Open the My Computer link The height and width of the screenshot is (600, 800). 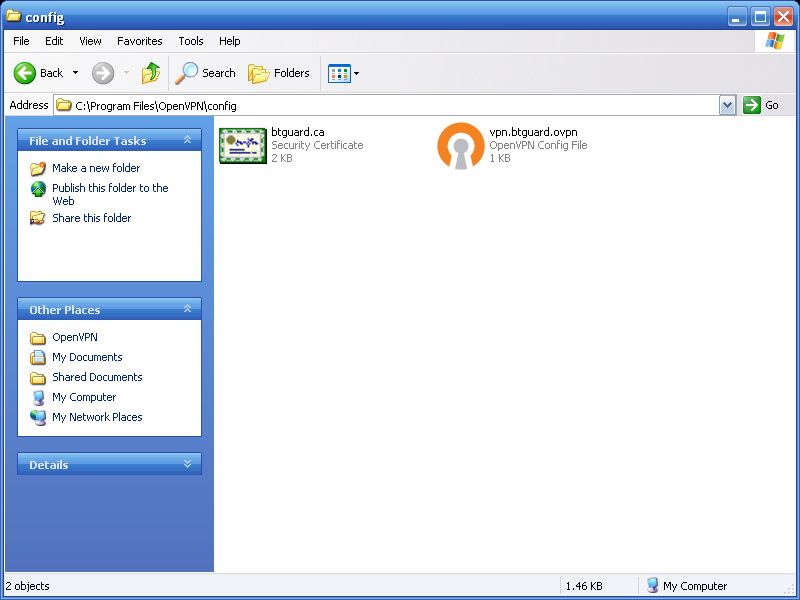point(84,397)
